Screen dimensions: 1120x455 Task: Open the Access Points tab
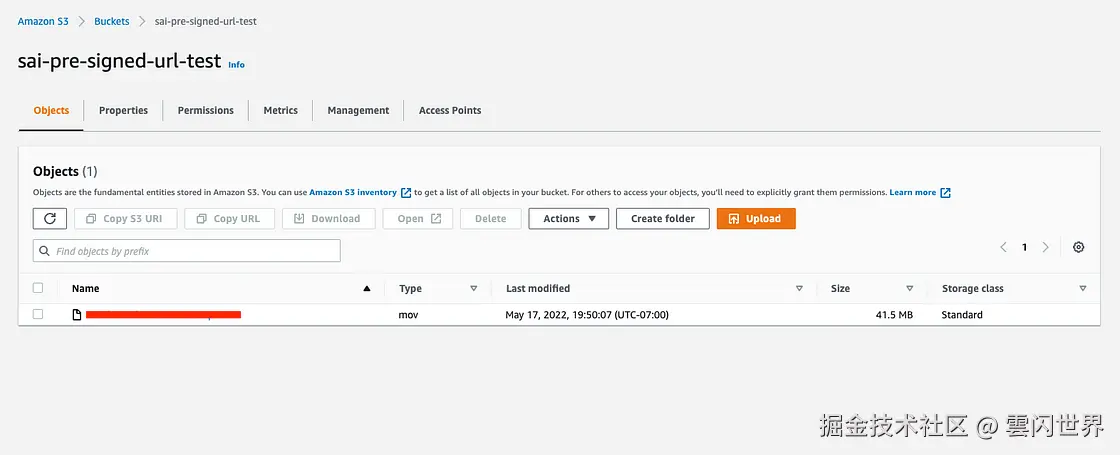pyautogui.click(x=450, y=111)
